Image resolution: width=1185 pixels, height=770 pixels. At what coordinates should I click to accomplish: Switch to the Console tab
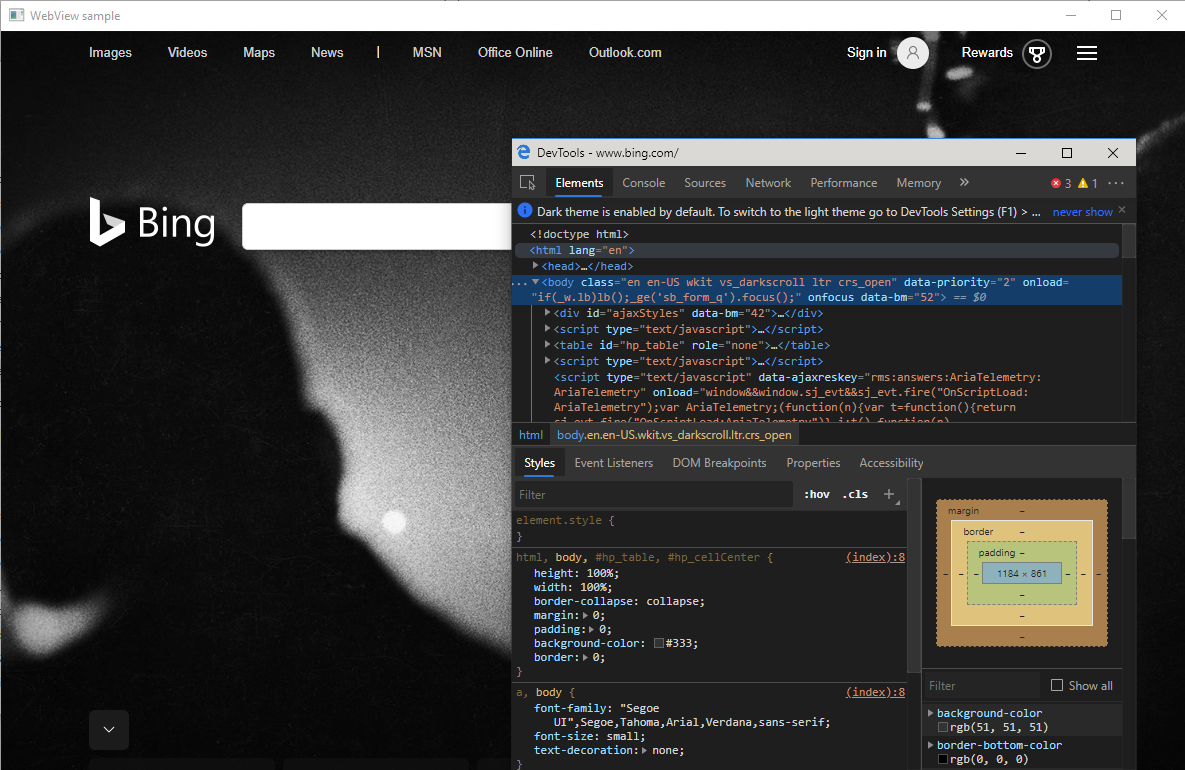pyautogui.click(x=643, y=183)
